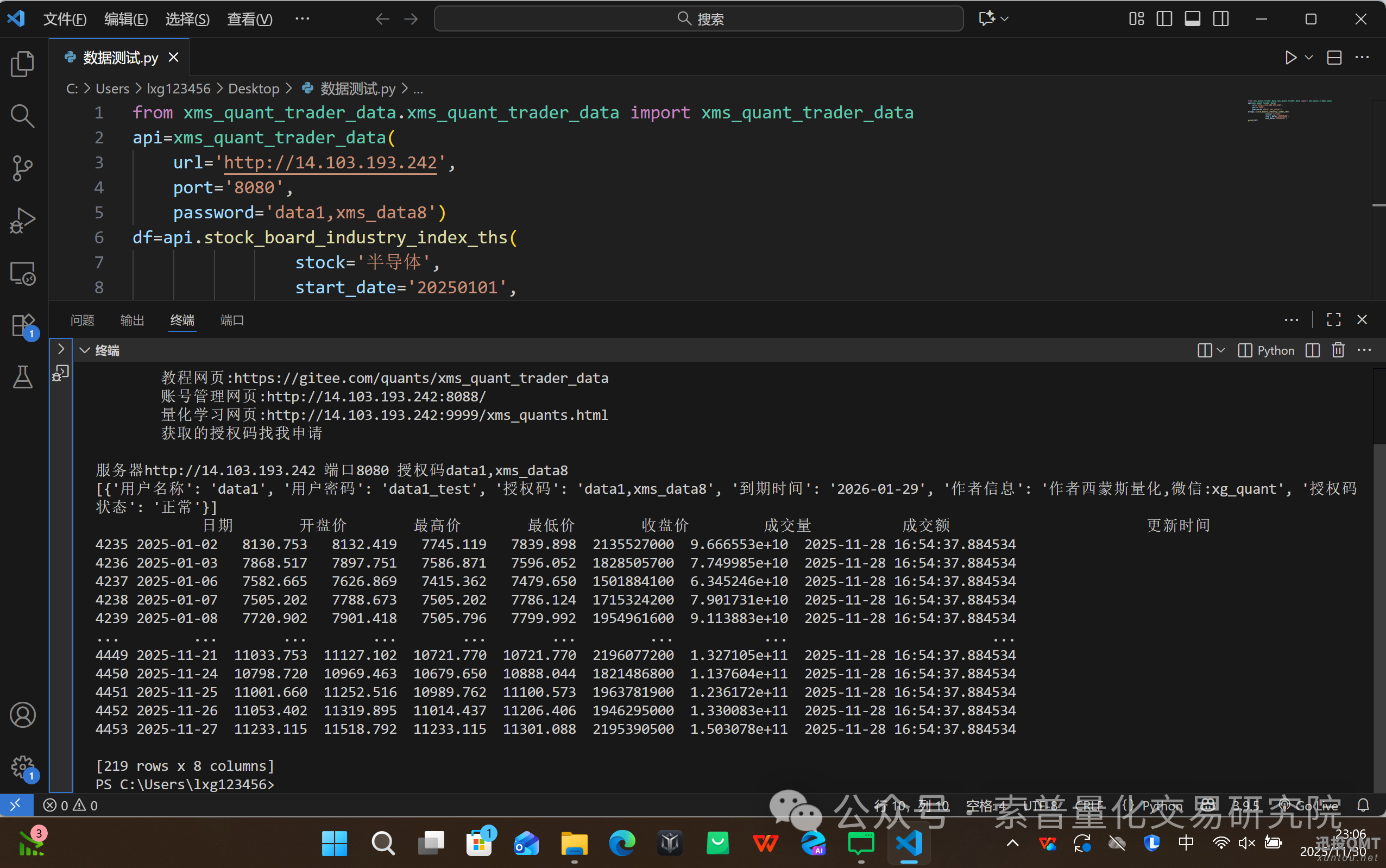Kill terminal with the trash icon

pyautogui.click(x=1338, y=350)
